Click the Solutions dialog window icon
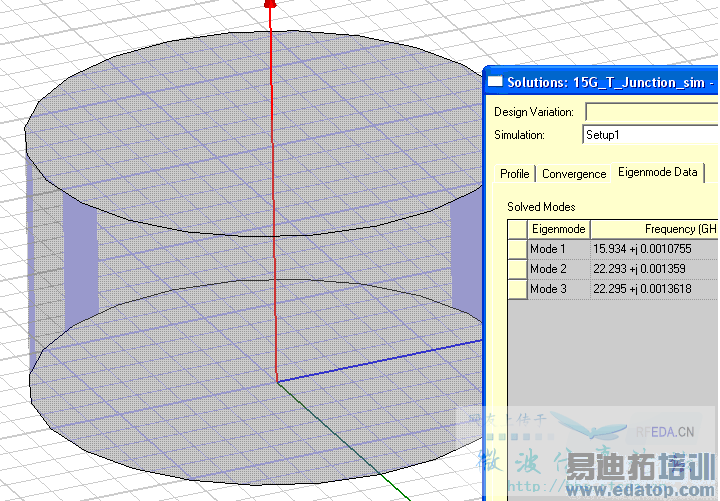 (x=495, y=82)
